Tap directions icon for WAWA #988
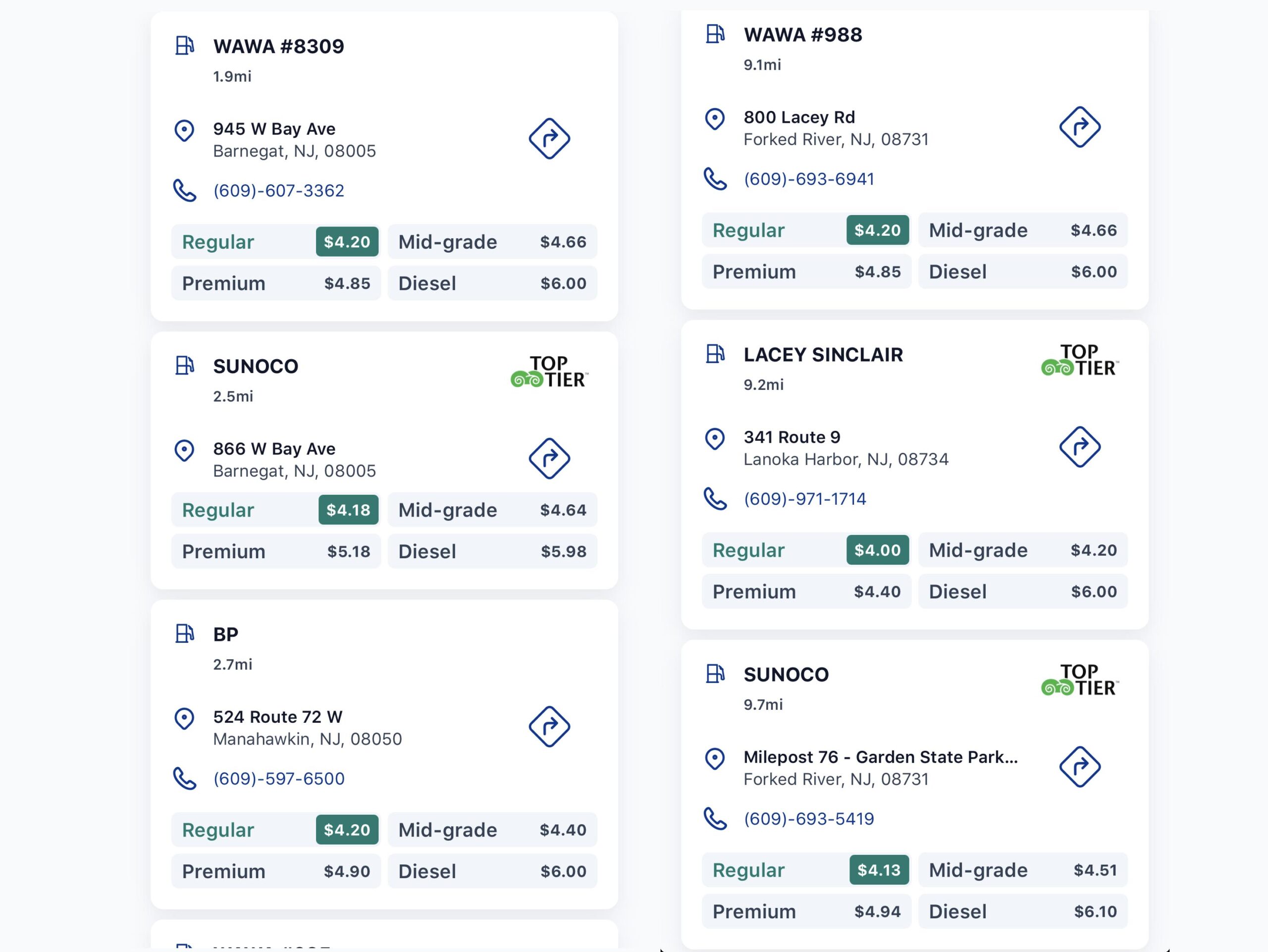1268x952 pixels. click(1079, 127)
